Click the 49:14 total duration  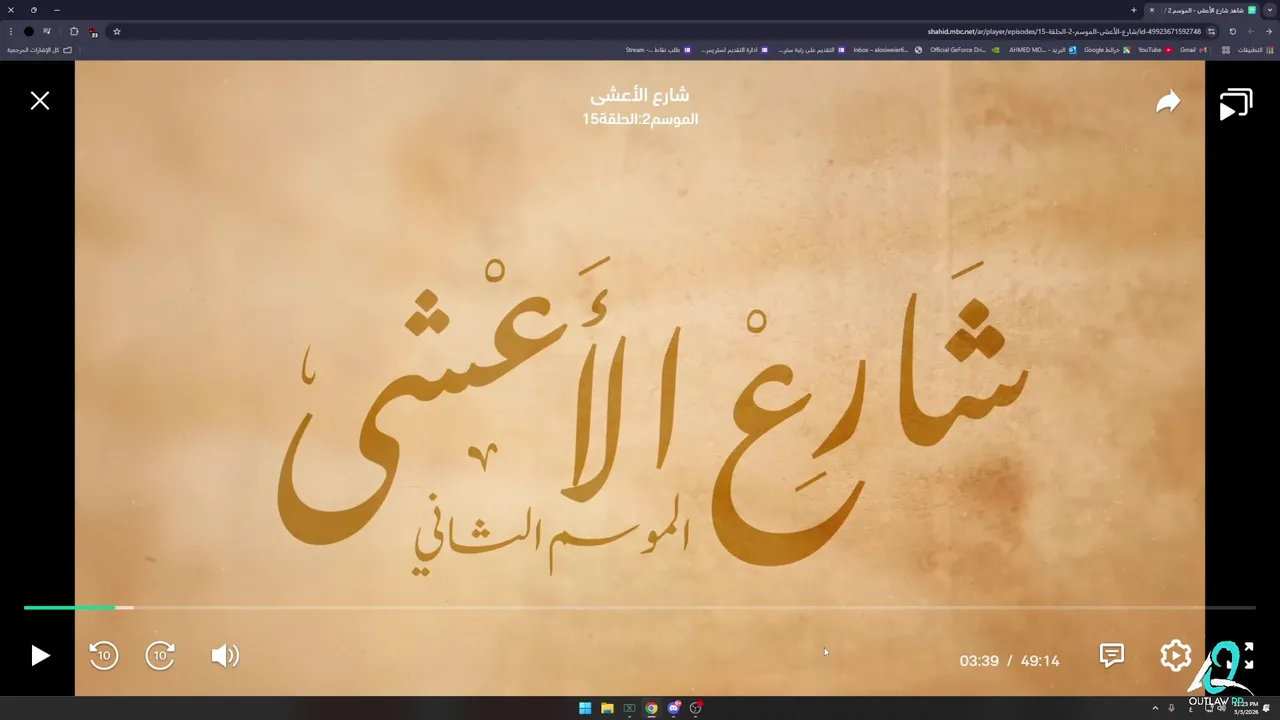tap(1040, 661)
